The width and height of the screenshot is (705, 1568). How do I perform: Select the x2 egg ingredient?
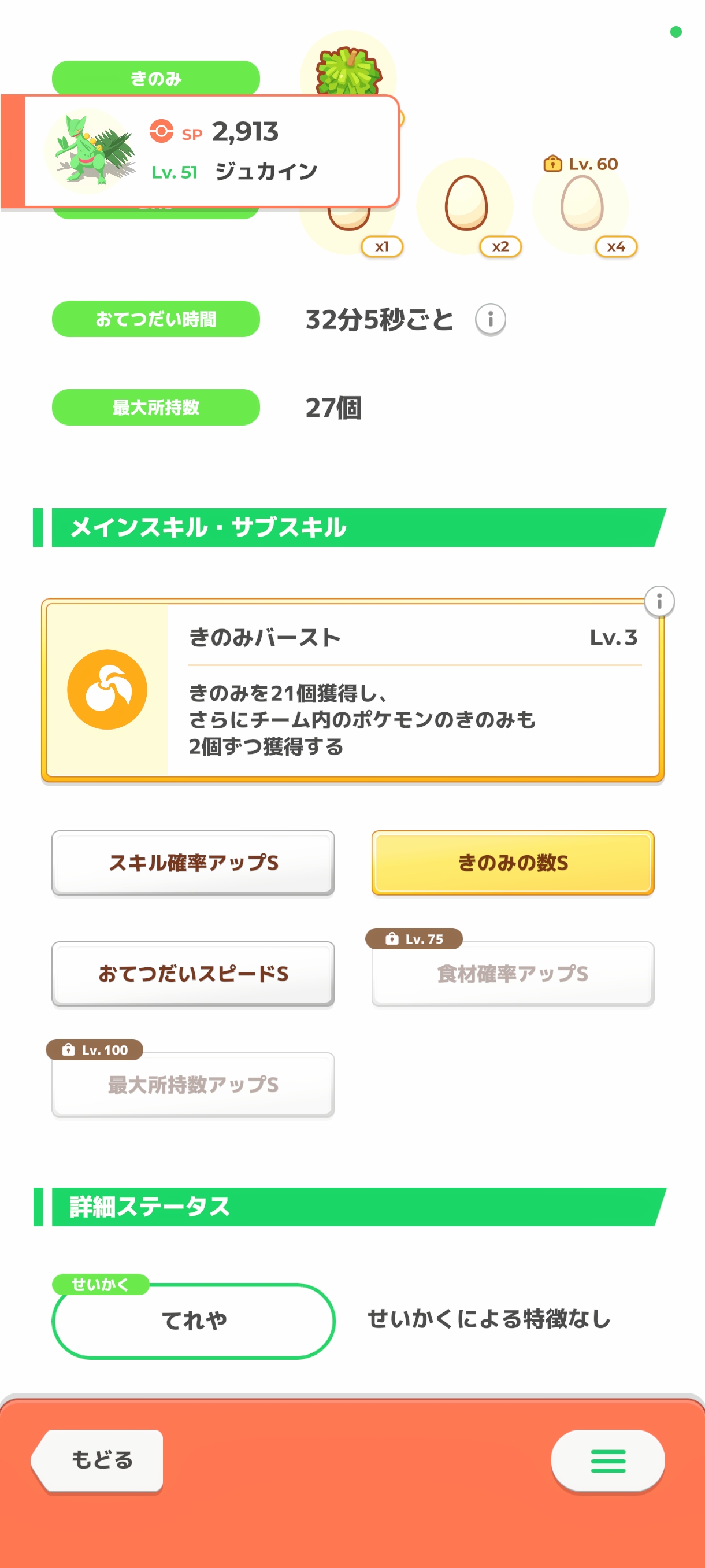466,206
